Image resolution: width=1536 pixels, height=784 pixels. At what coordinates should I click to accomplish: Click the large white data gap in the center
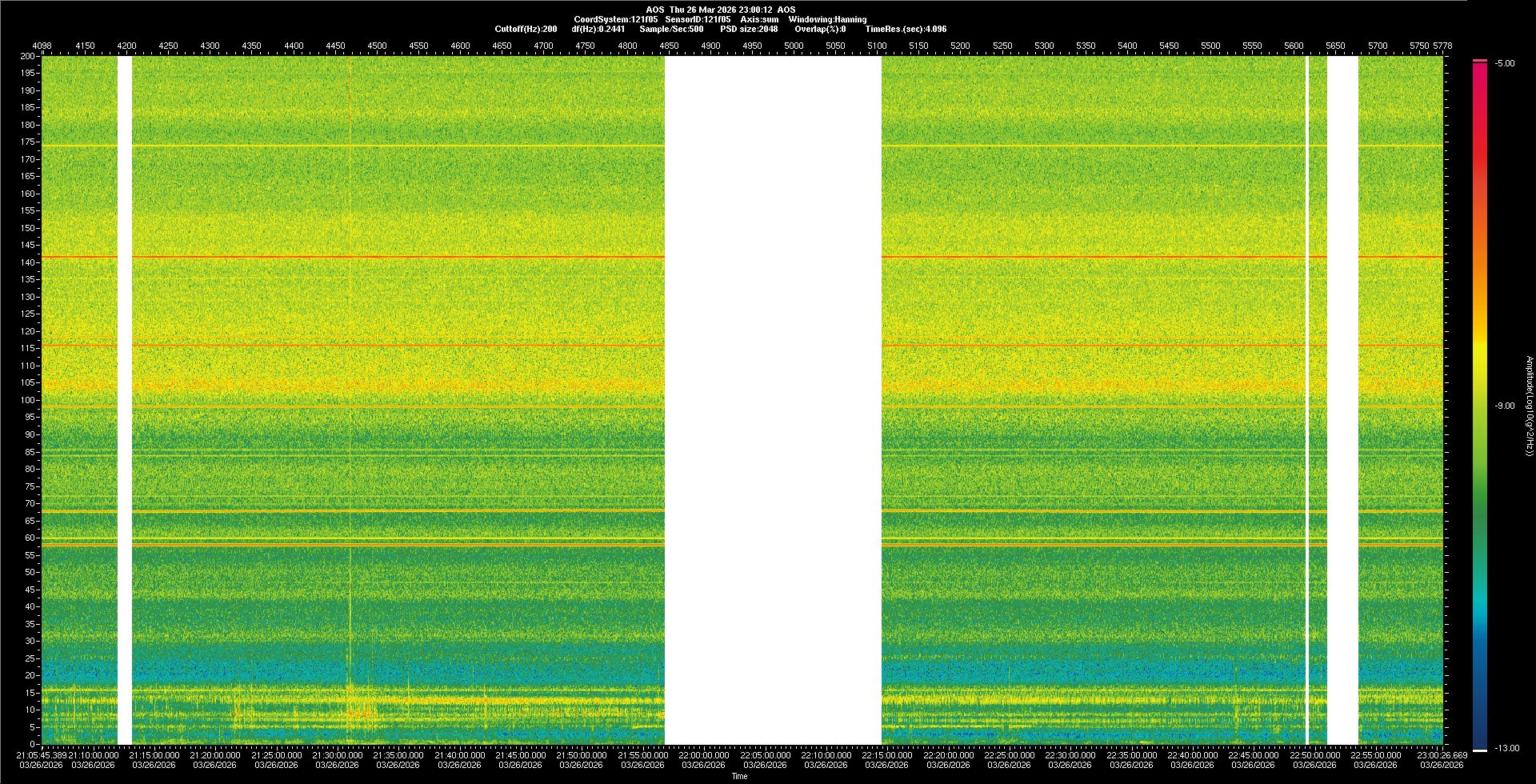pyautogui.click(x=773, y=400)
